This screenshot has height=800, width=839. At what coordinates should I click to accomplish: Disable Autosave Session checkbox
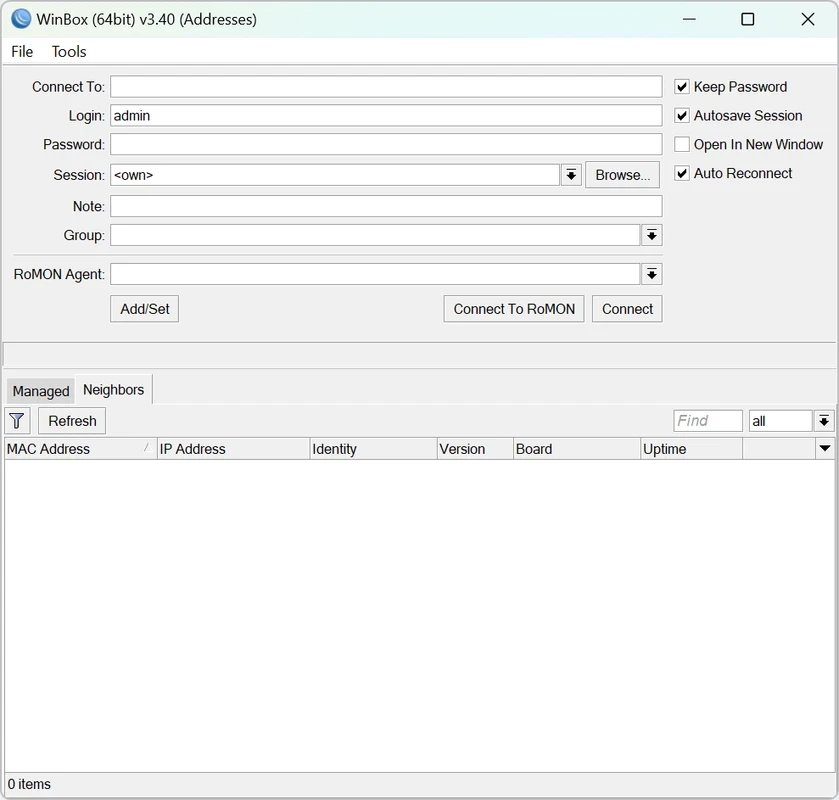pyautogui.click(x=682, y=116)
